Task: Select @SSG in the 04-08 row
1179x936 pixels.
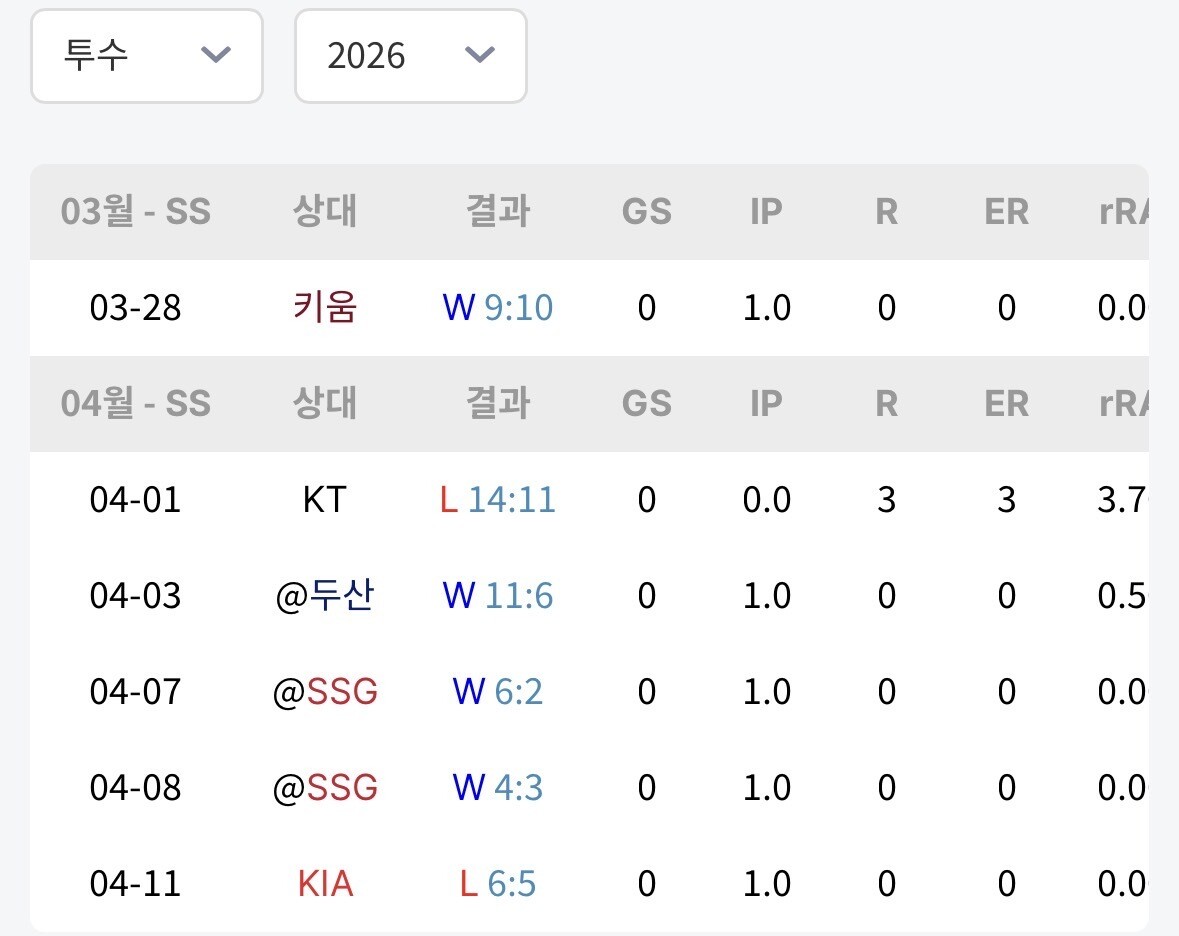Action: tap(325, 788)
